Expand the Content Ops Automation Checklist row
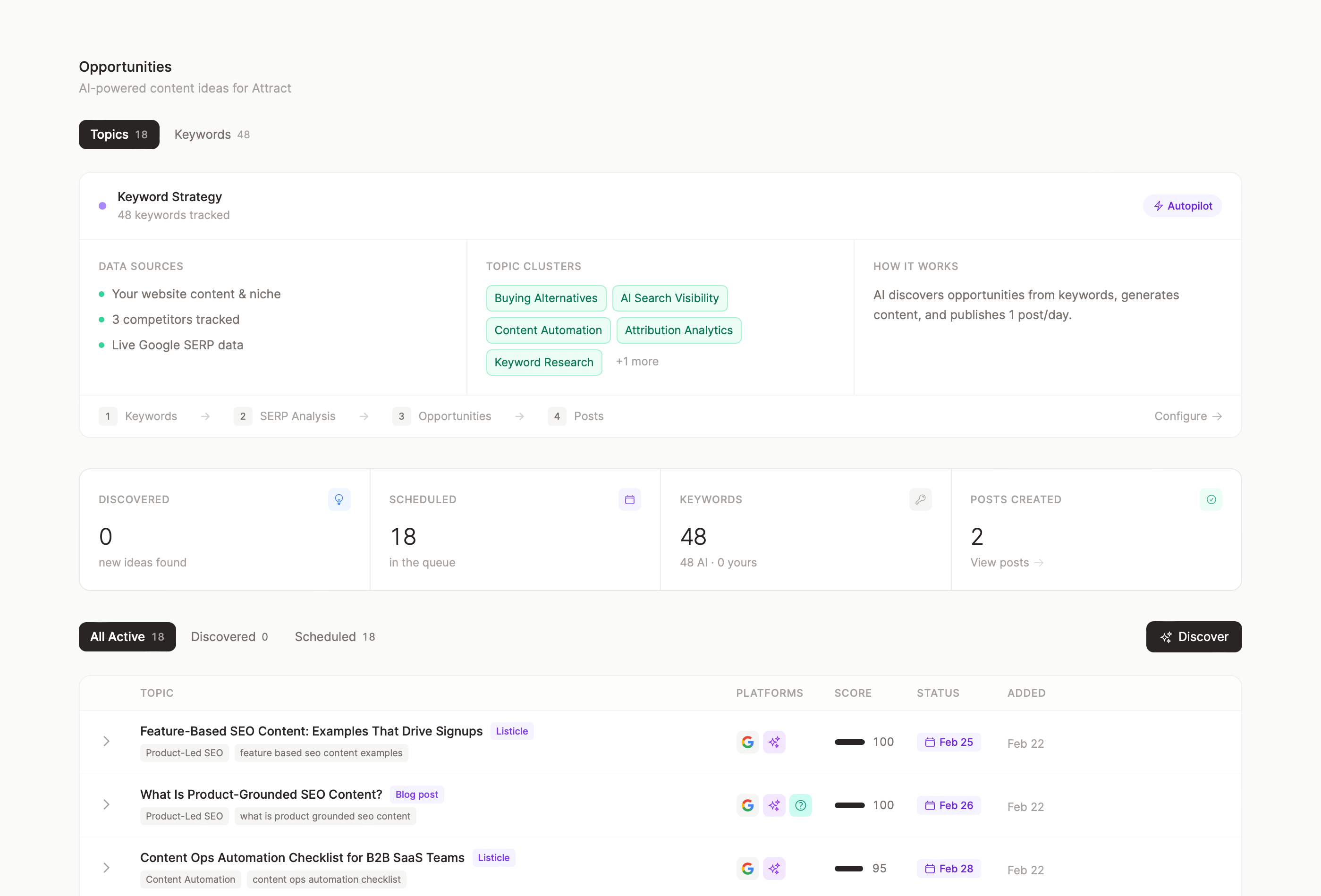 tap(106, 868)
